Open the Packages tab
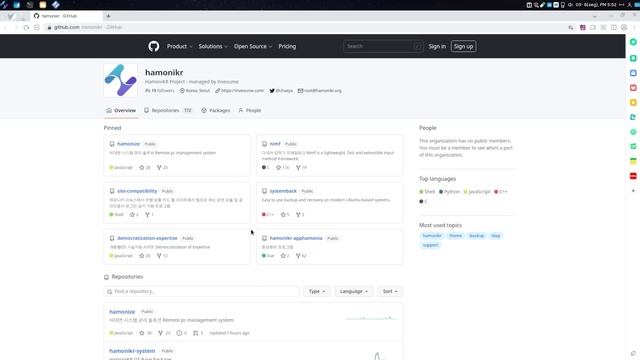The image size is (640, 360). [216, 111]
